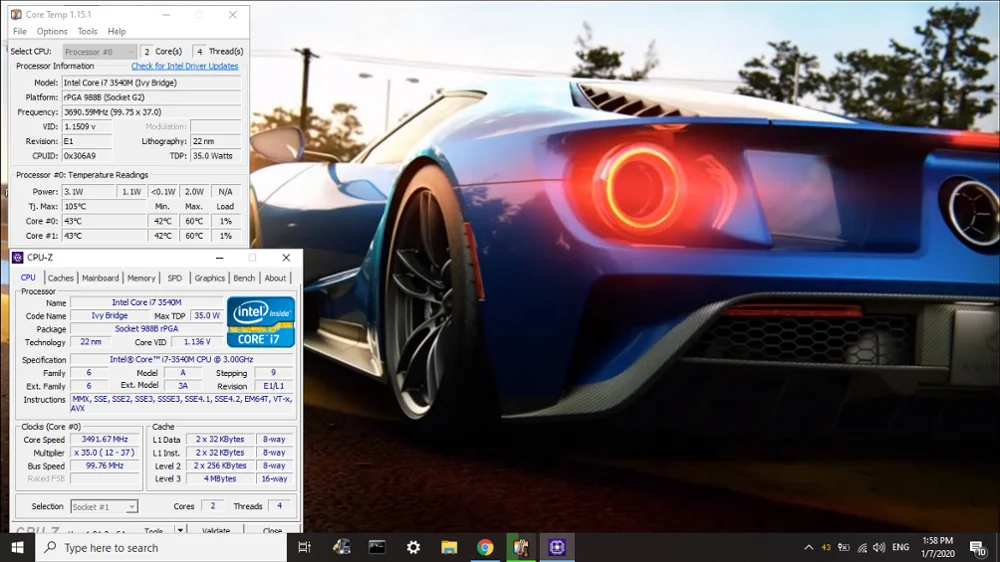
Task: Open File Explorer from the taskbar
Action: click(x=449, y=547)
